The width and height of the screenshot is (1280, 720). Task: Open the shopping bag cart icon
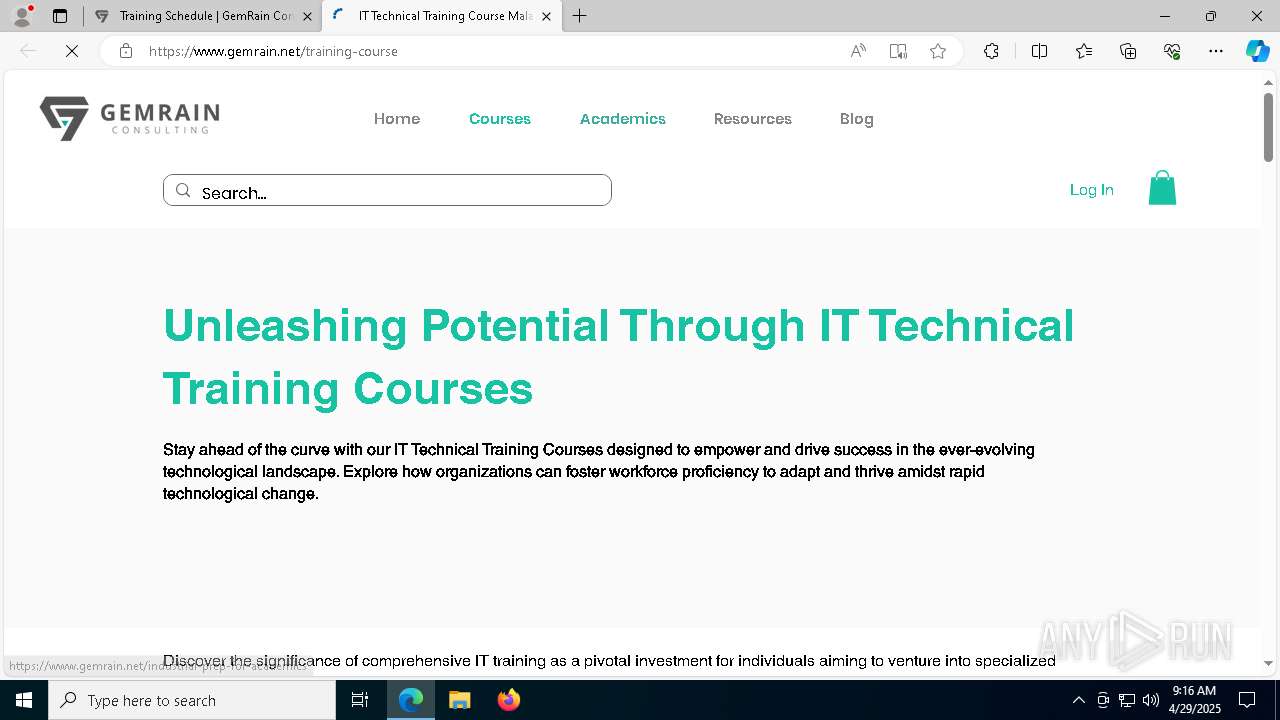[x=1162, y=188]
